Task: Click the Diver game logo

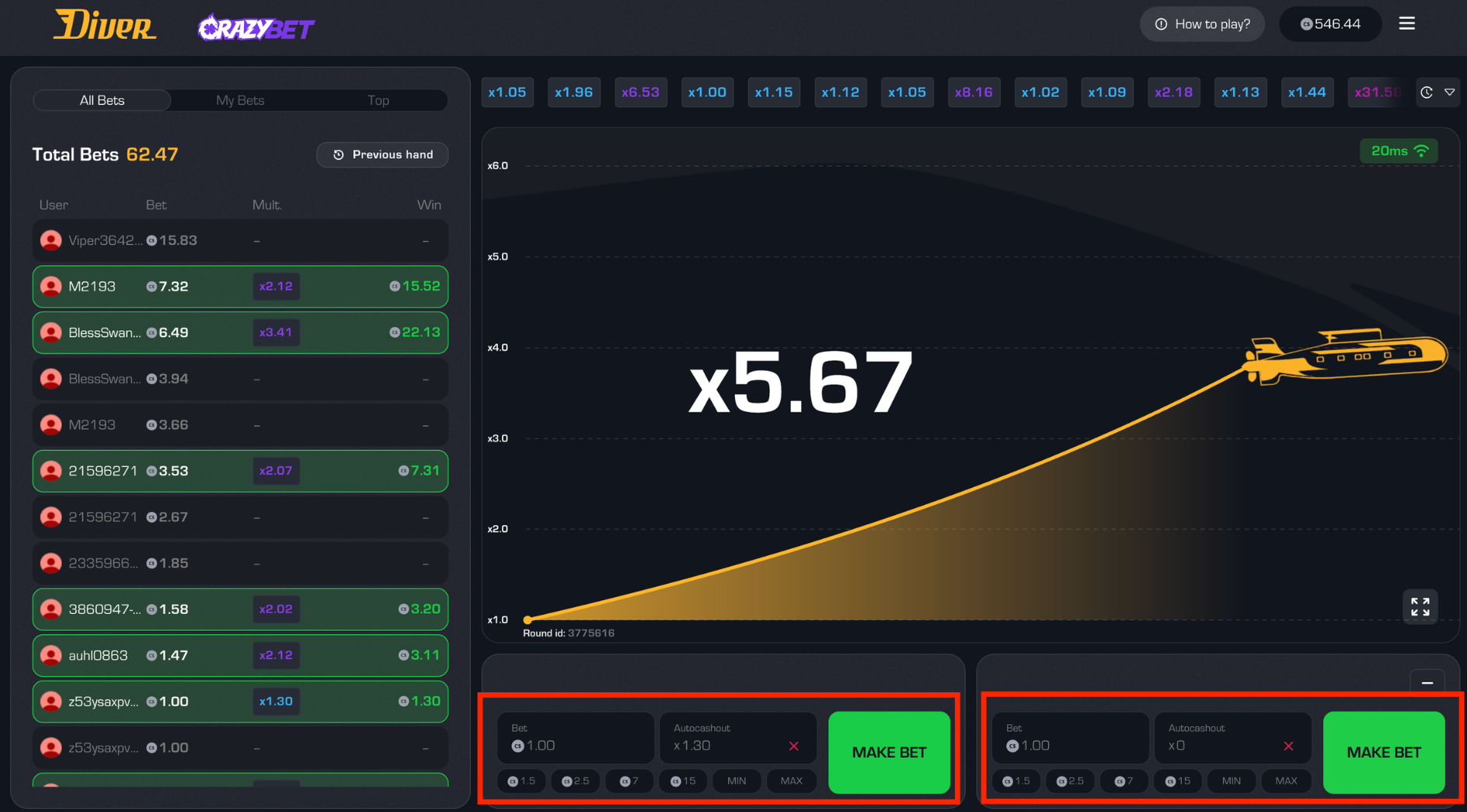Action: pos(104,26)
